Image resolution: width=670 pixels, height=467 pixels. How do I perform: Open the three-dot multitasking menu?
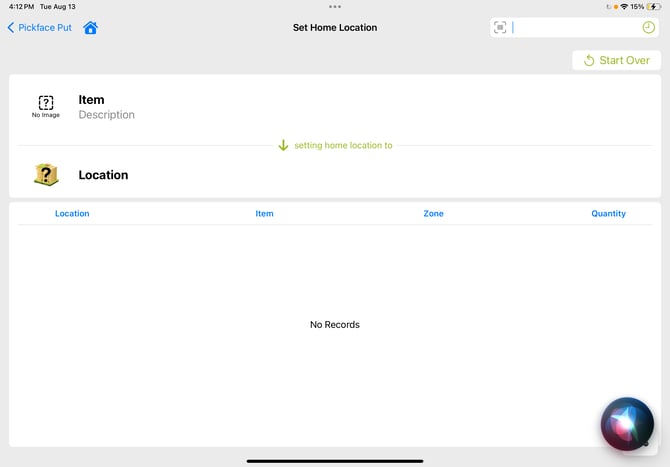tap(335, 7)
